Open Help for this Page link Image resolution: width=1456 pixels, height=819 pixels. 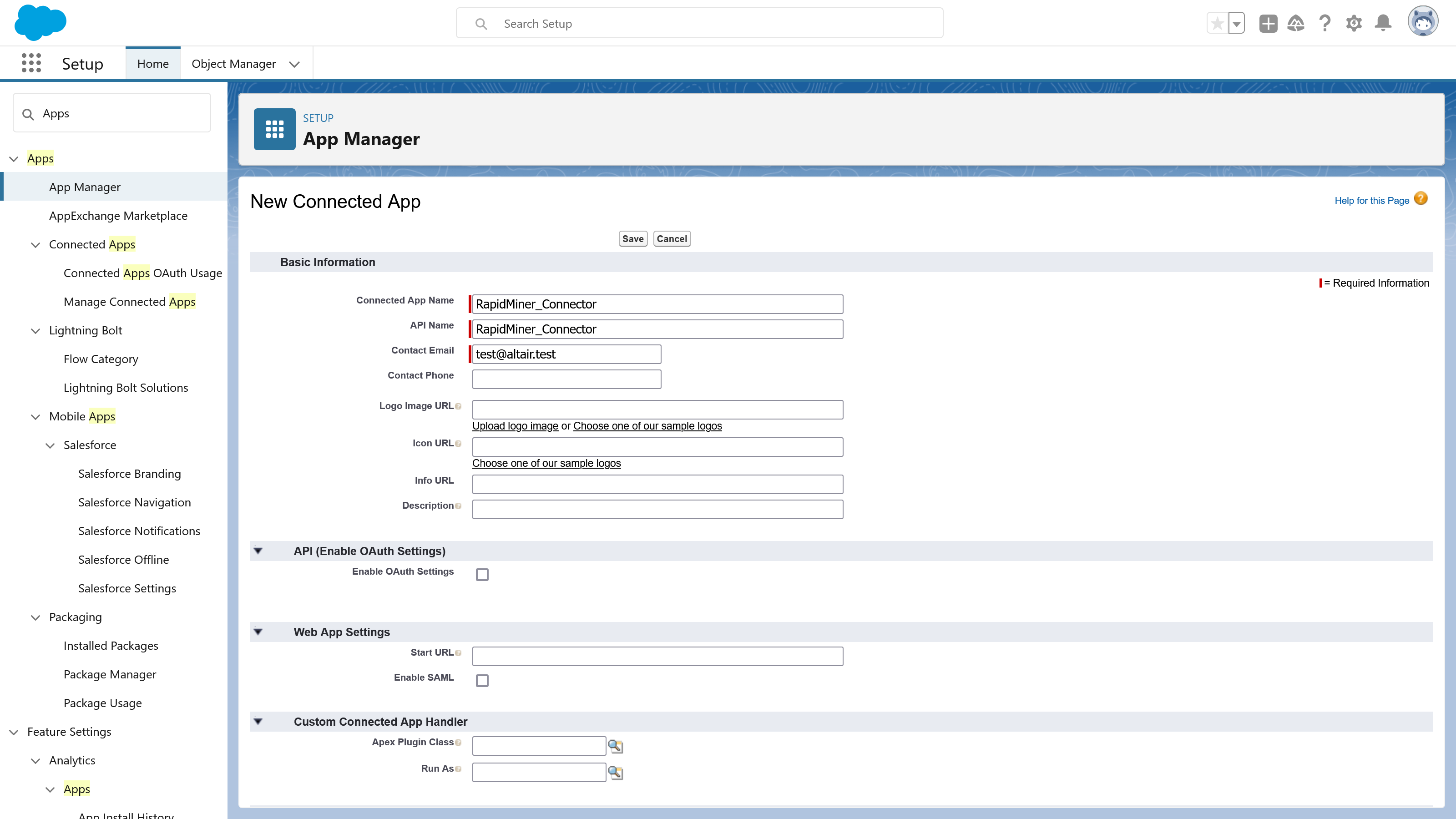pyautogui.click(x=1371, y=200)
